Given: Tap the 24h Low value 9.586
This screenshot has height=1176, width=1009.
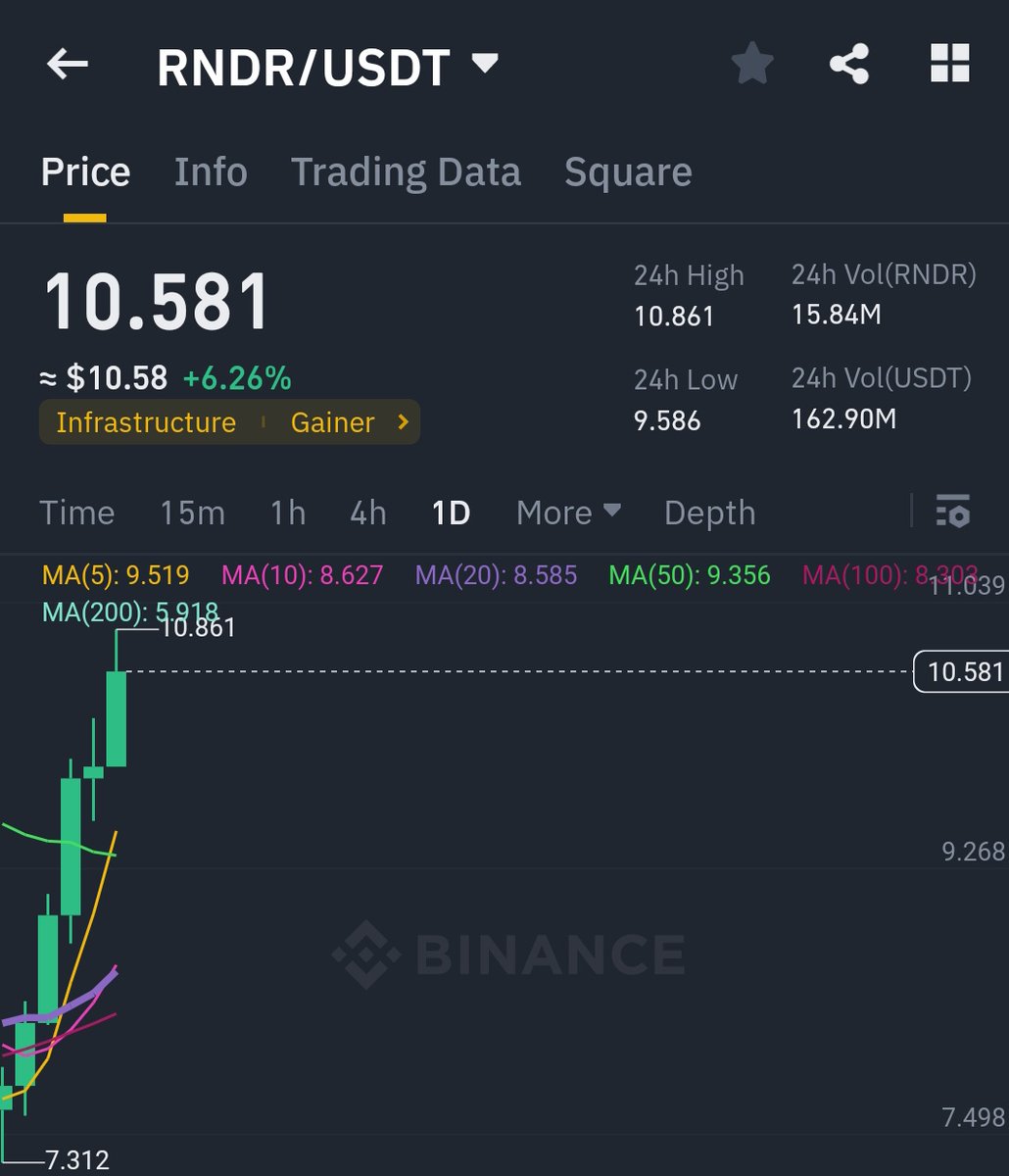Looking at the screenshot, I should 667,421.
